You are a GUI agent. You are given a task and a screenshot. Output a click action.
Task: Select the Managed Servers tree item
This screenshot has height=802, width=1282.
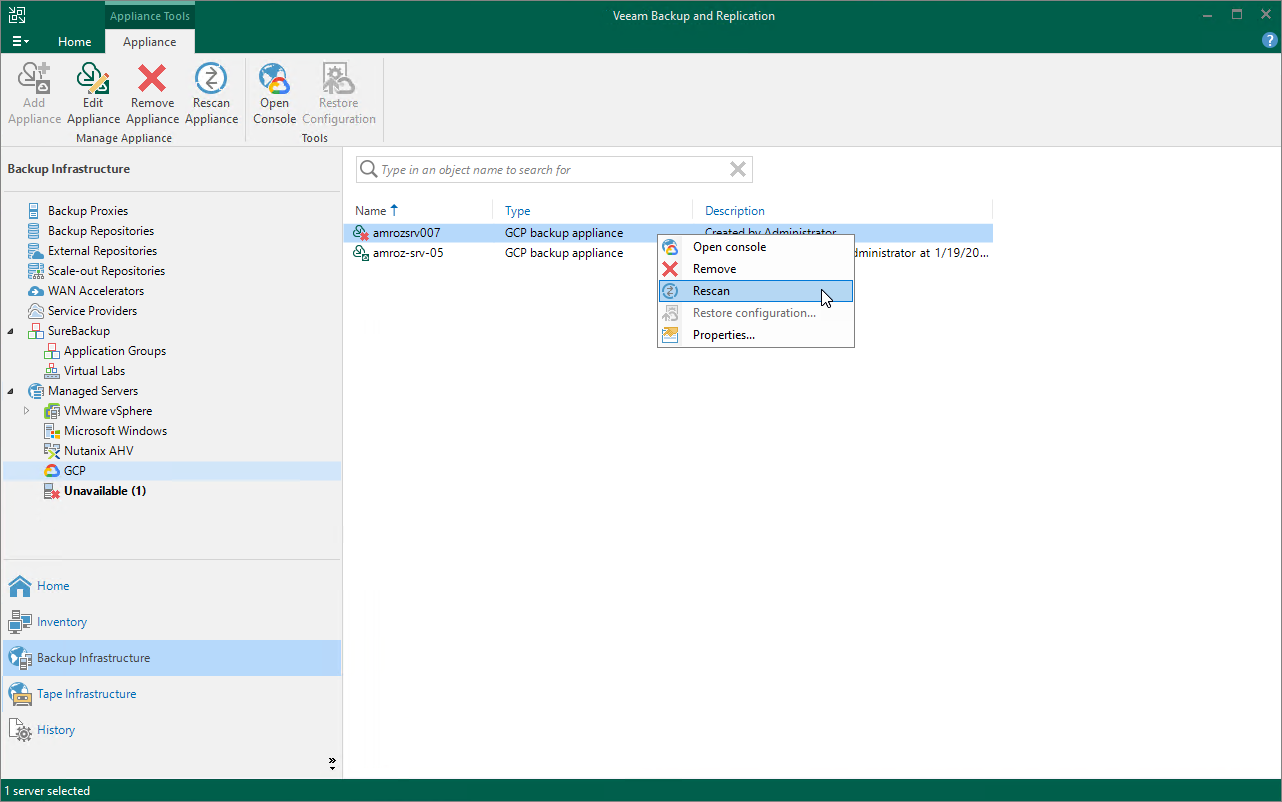click(93, 391)
